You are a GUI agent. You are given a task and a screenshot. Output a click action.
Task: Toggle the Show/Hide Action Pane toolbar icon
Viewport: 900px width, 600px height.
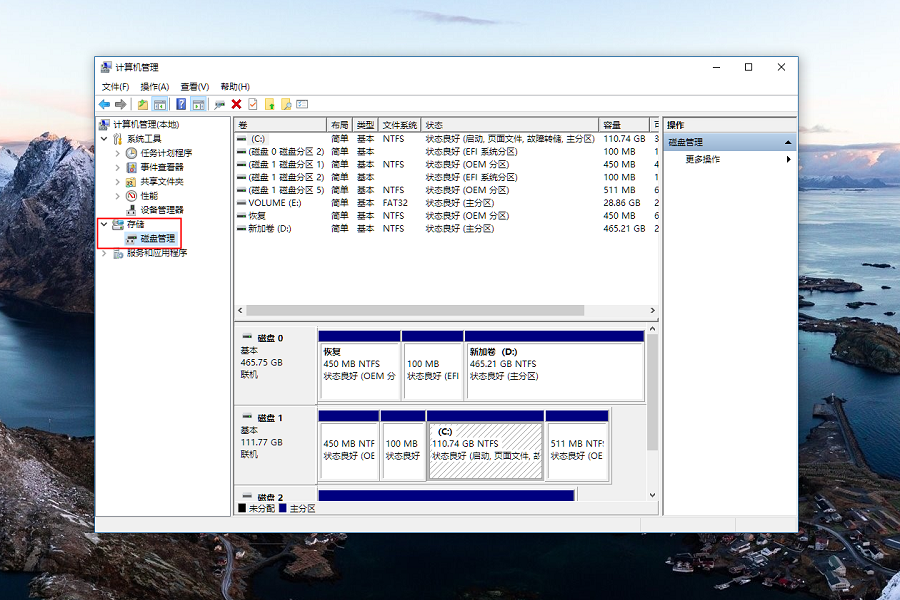pyautogui.click(x=198, y=104)
